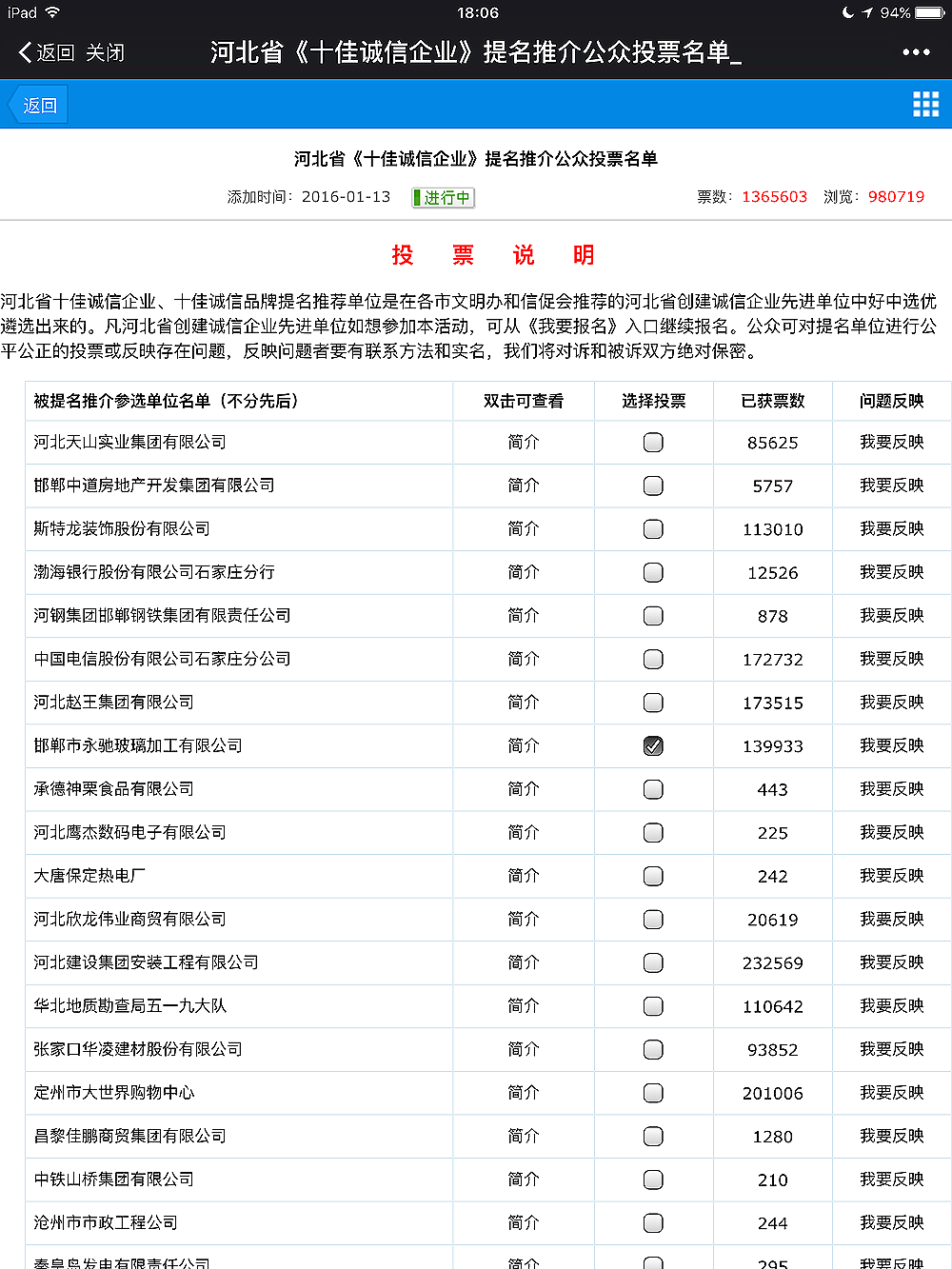The image size is (952, 1269).
Task: Report issue 我要反映 for 中国电信石家庄分公司
Action: tap(892, 658)
